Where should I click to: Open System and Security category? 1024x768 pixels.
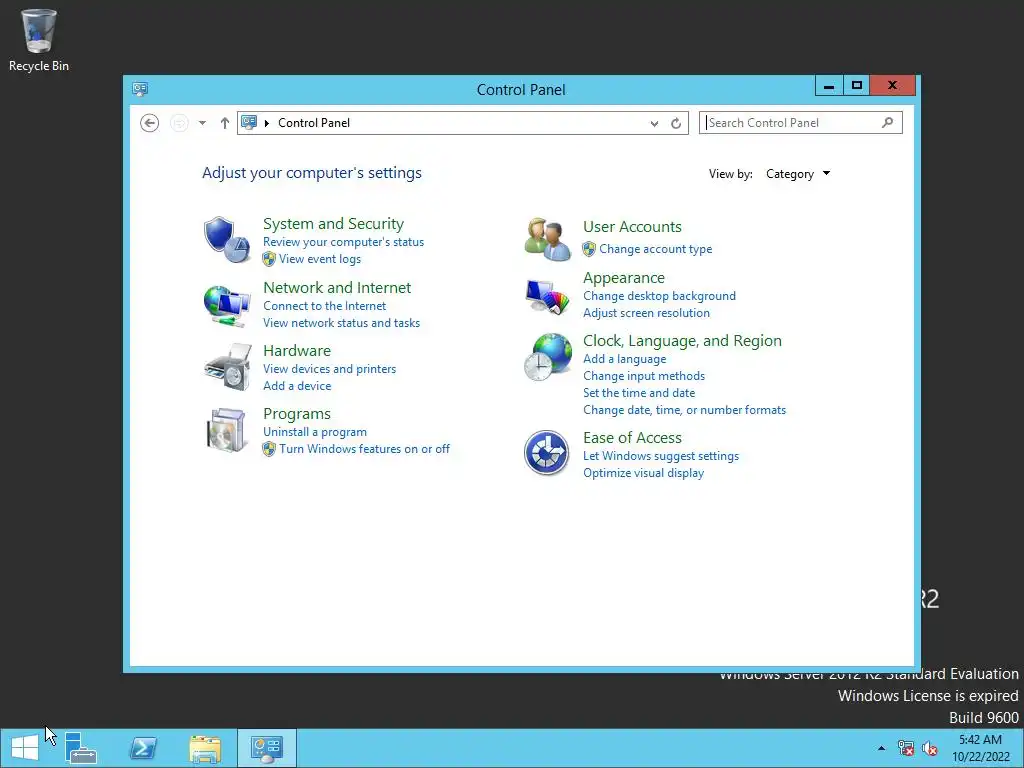coord(333,223)
